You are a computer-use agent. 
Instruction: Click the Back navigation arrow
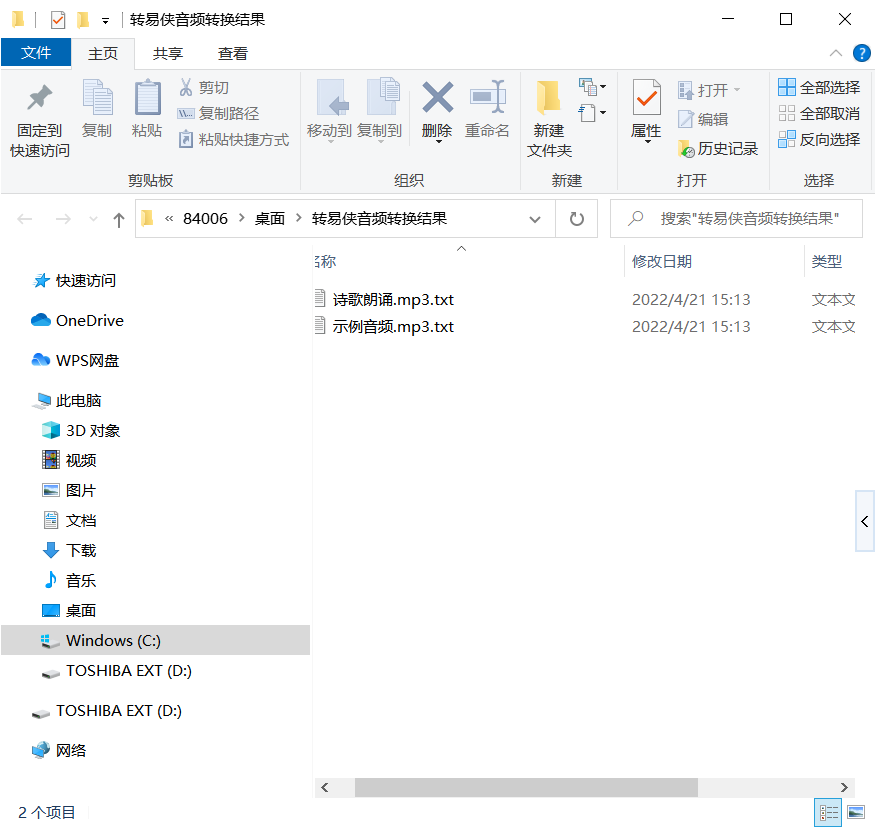pos(25,219)
